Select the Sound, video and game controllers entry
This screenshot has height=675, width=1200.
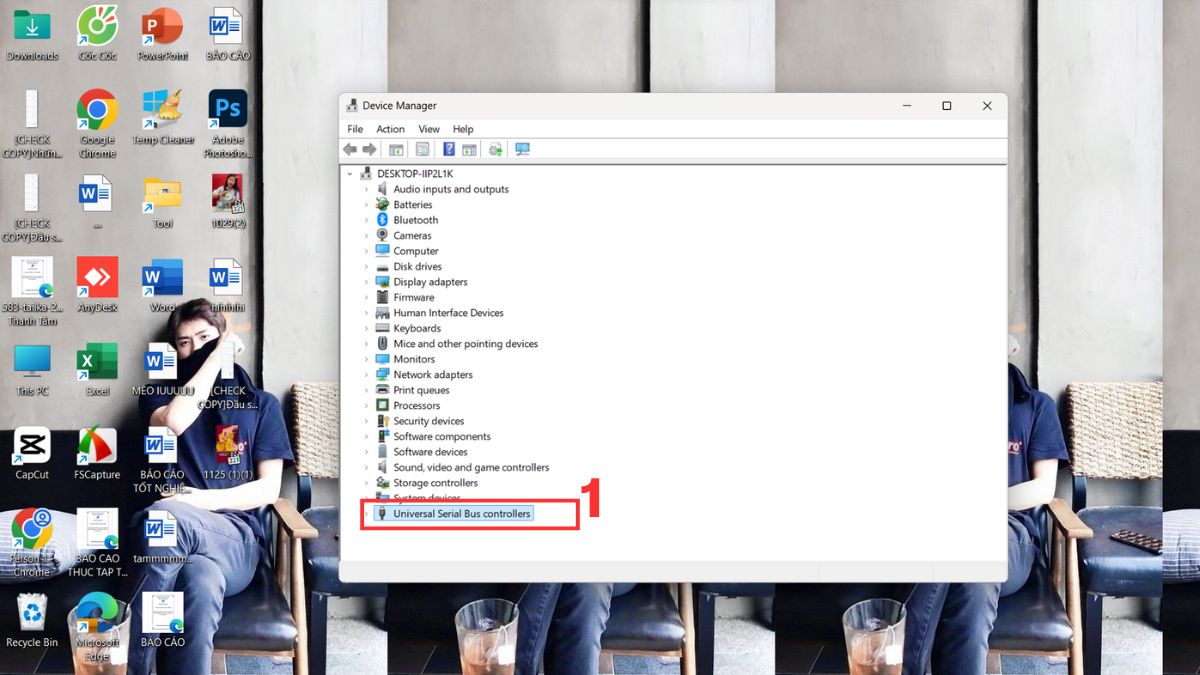point(470,467)
